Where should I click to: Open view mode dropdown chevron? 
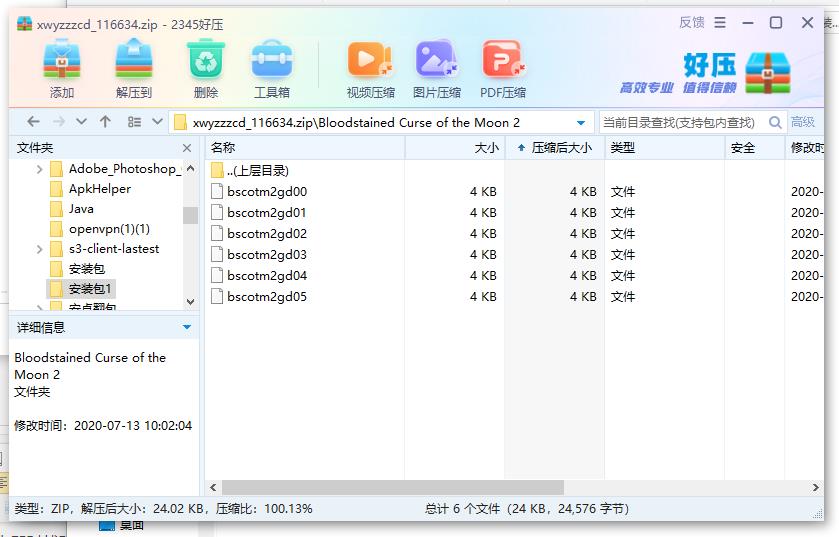[157, 122]
